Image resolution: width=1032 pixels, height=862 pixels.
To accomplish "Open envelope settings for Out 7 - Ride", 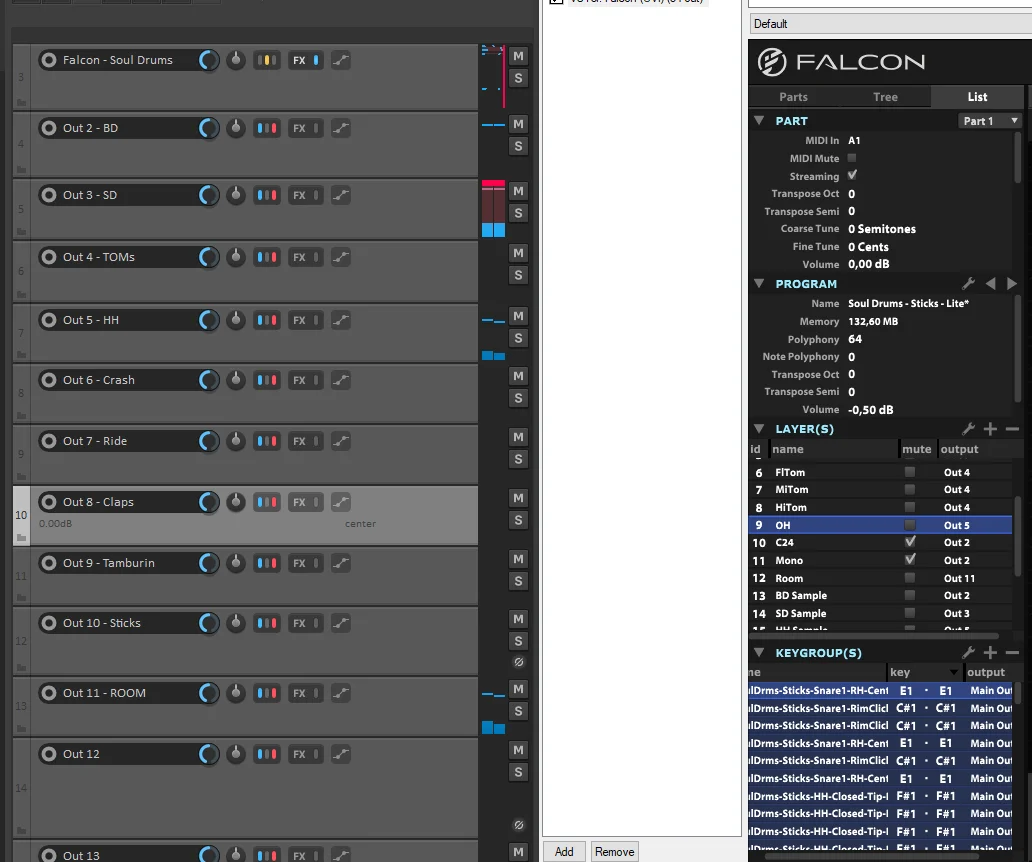I will coord(340,442).
